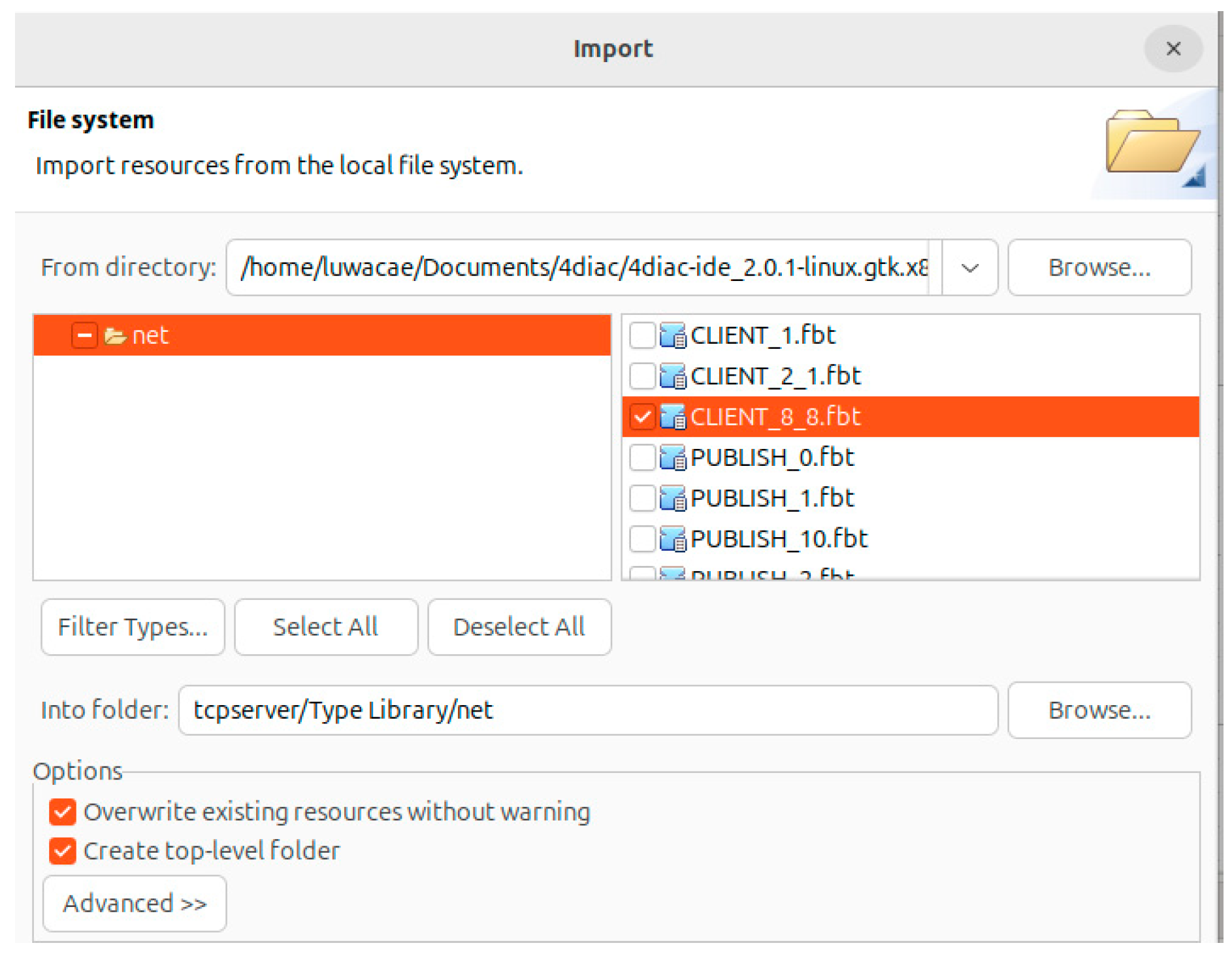Browse for the source directory
This screenshot has height=956, width=1232.
point(1099,268)
